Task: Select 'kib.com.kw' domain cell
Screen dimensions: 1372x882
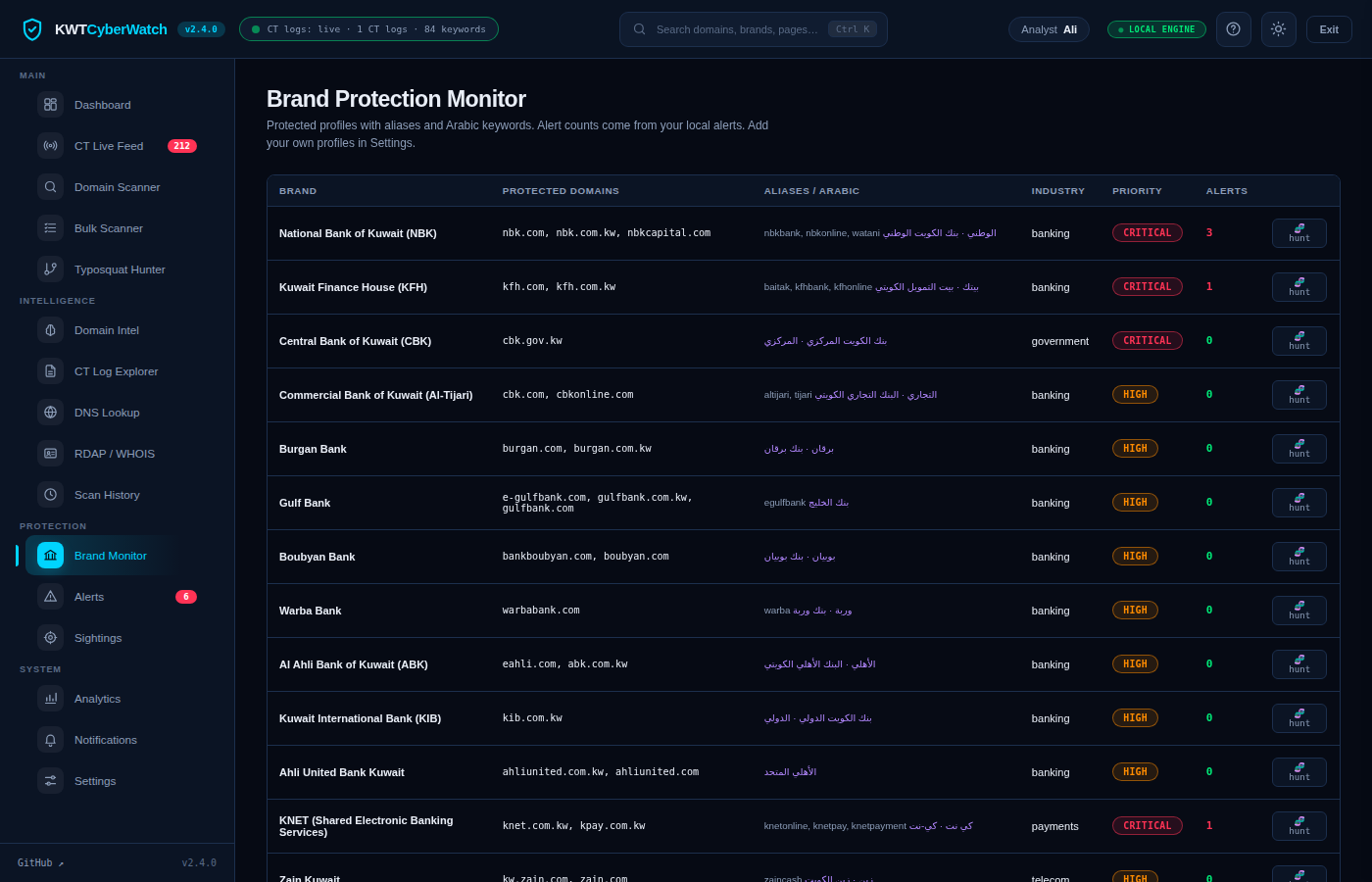Action: (532, 718)
